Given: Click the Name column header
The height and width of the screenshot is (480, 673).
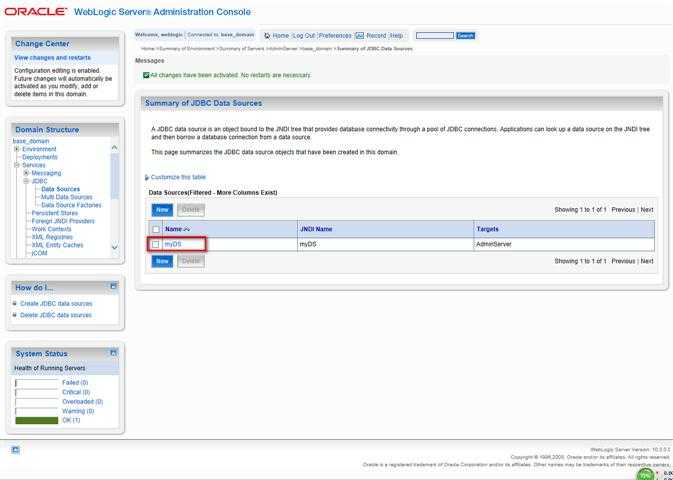Looking at the screenshot, I should 173,230.
